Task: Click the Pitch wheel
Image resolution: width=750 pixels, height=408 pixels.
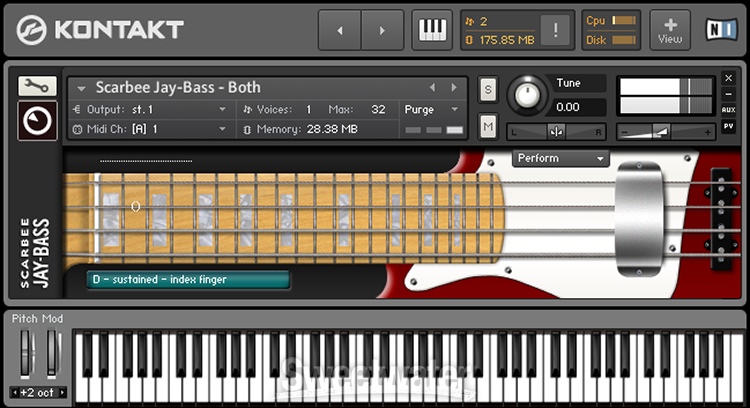Action: [x=26, y=353]
